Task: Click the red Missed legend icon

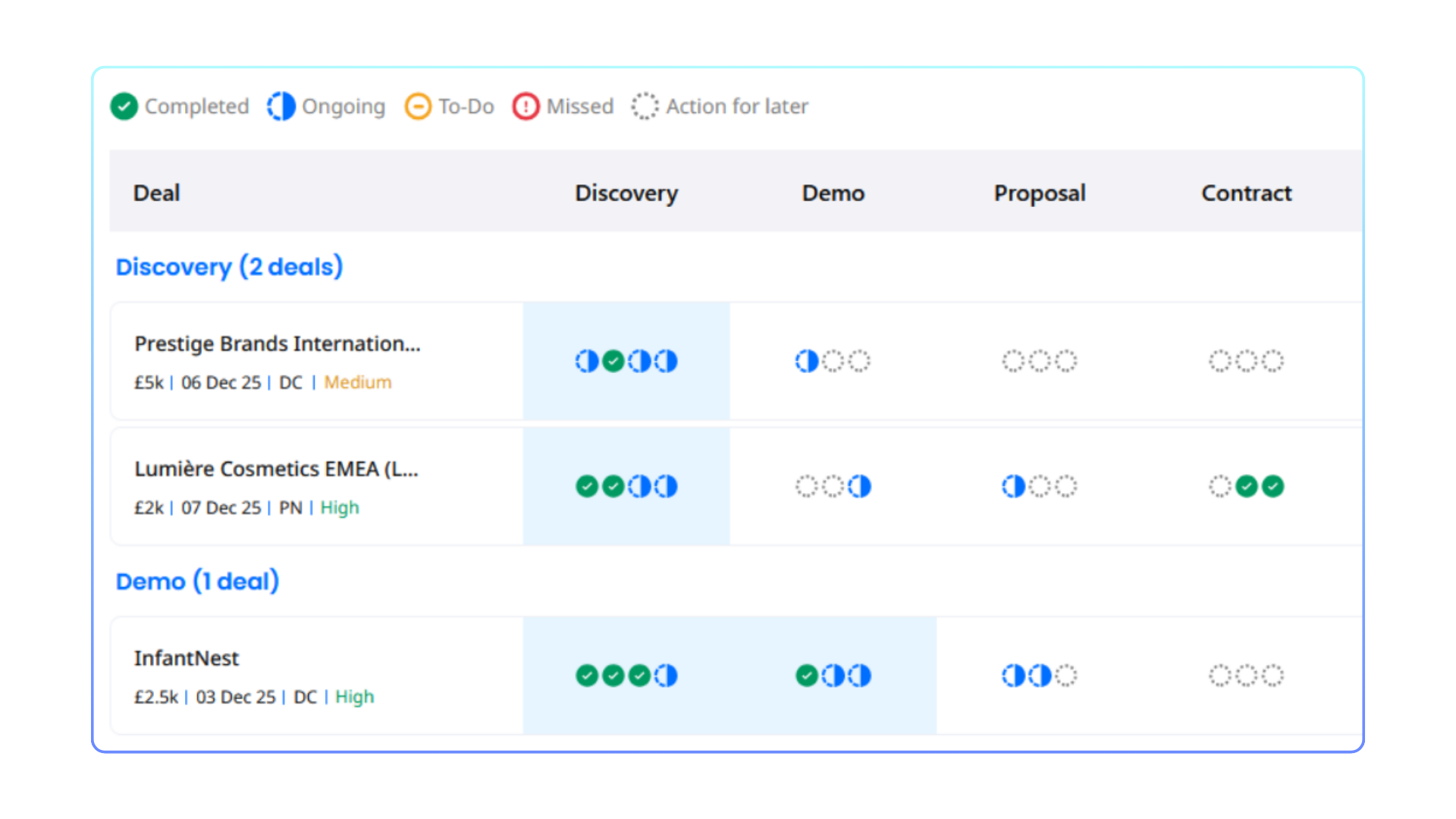Action: 526,106
